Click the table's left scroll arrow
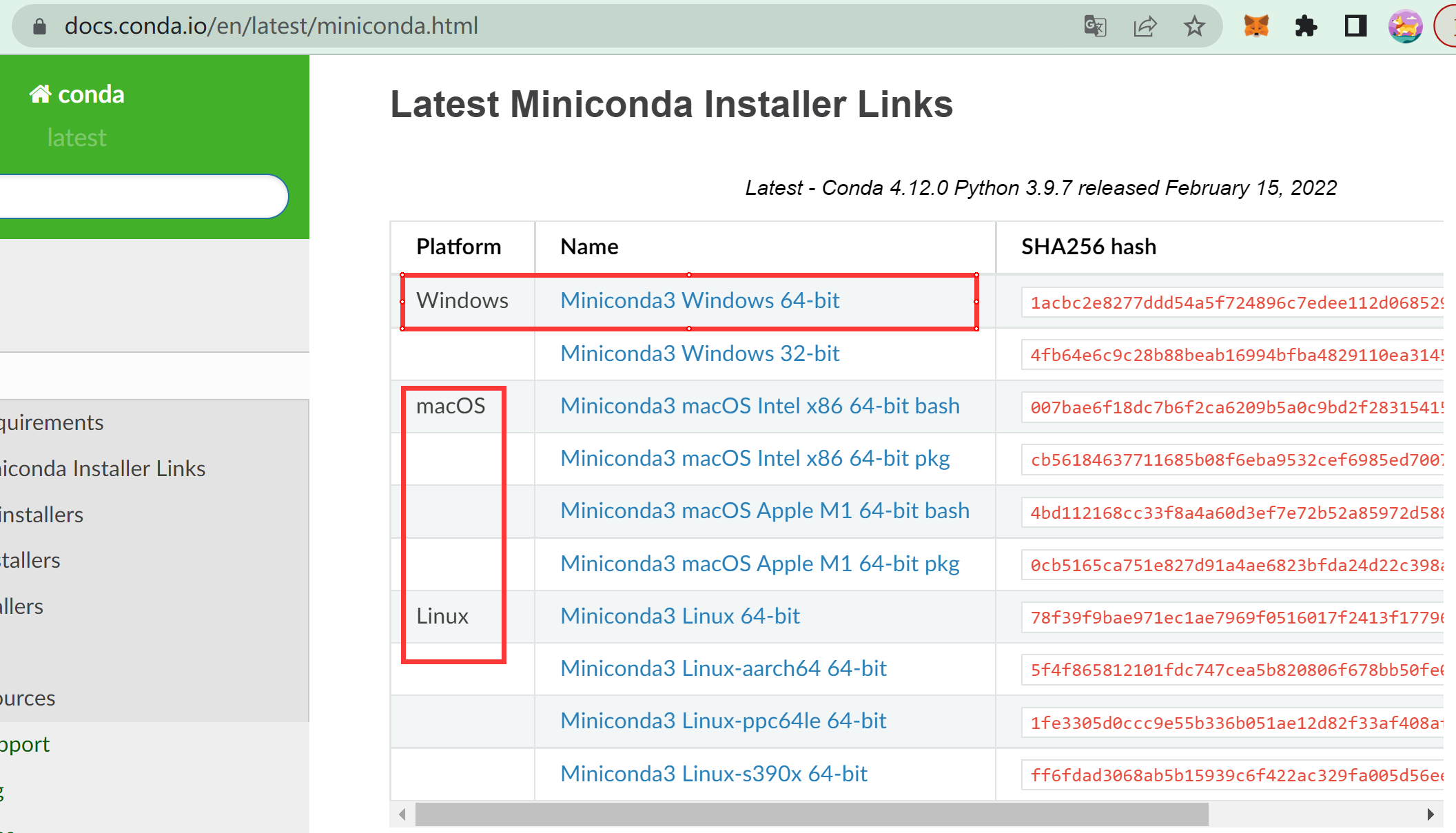Image resolution: width=1456 pixels, height=833 pixels. pos(402,814)
